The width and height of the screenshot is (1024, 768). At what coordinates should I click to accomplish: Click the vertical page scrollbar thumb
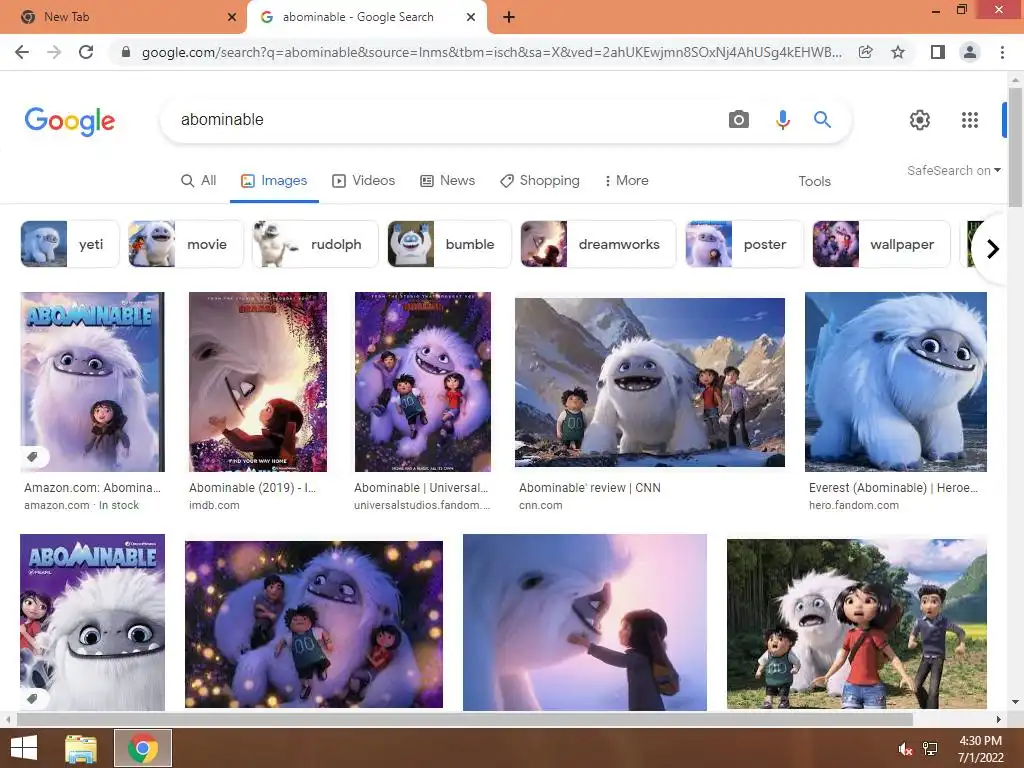(1015, 148)
